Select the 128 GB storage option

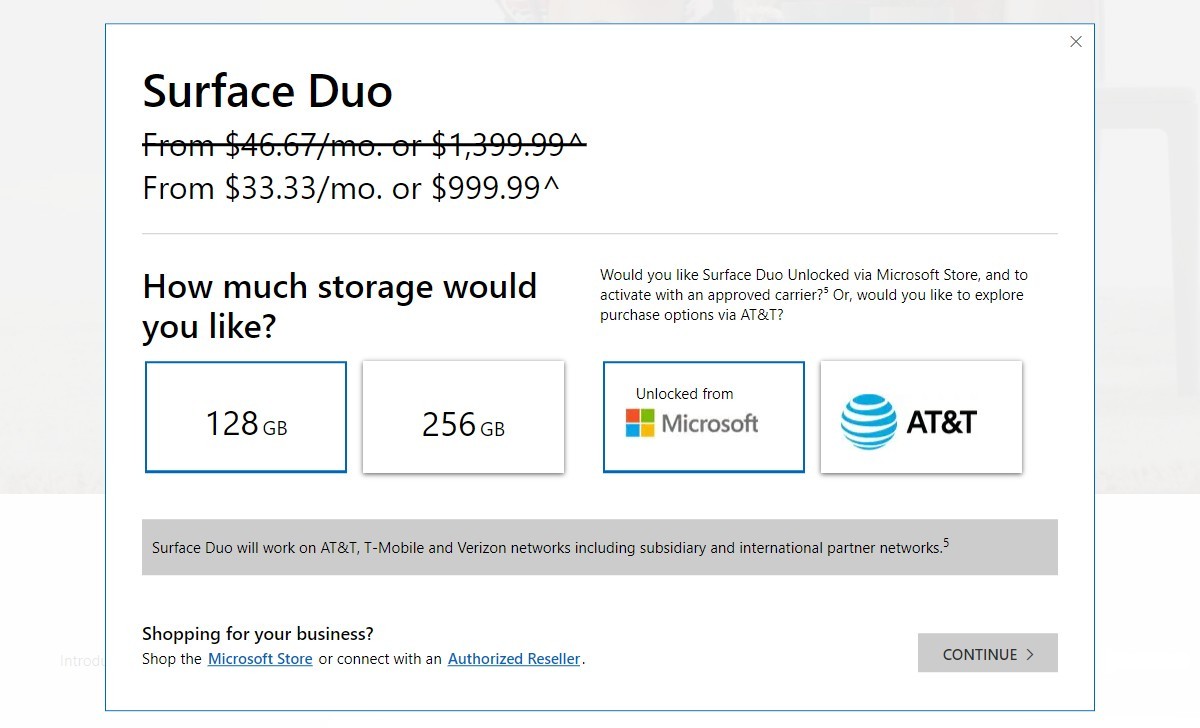(x=246, y=417)
